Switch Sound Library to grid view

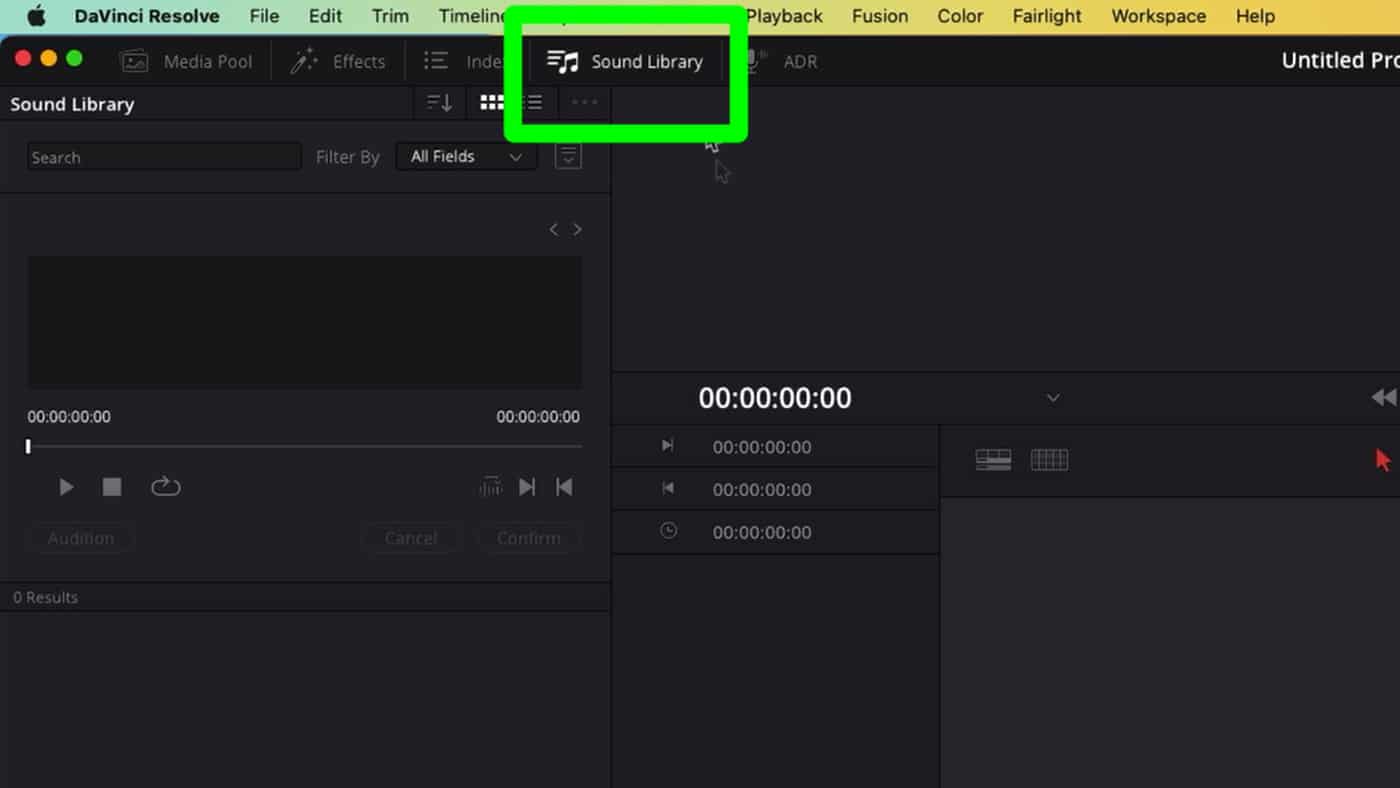click(x=491, y=103)
